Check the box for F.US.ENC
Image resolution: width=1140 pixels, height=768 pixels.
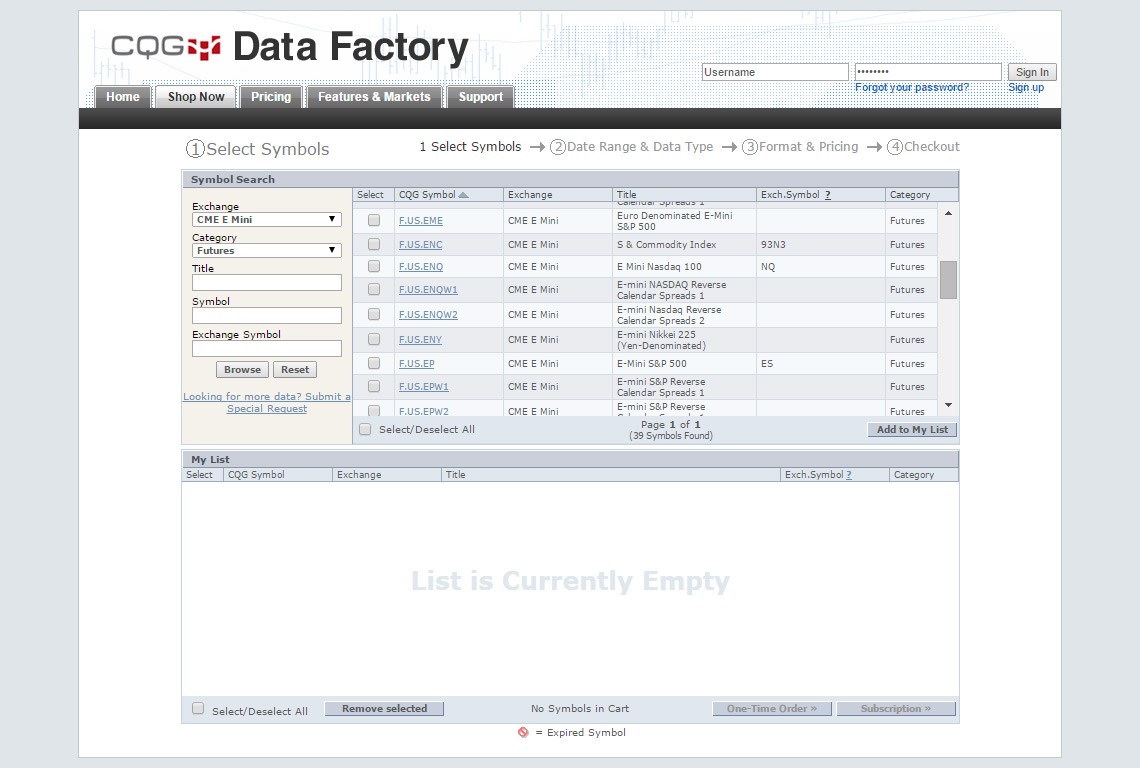pos(374,244)
